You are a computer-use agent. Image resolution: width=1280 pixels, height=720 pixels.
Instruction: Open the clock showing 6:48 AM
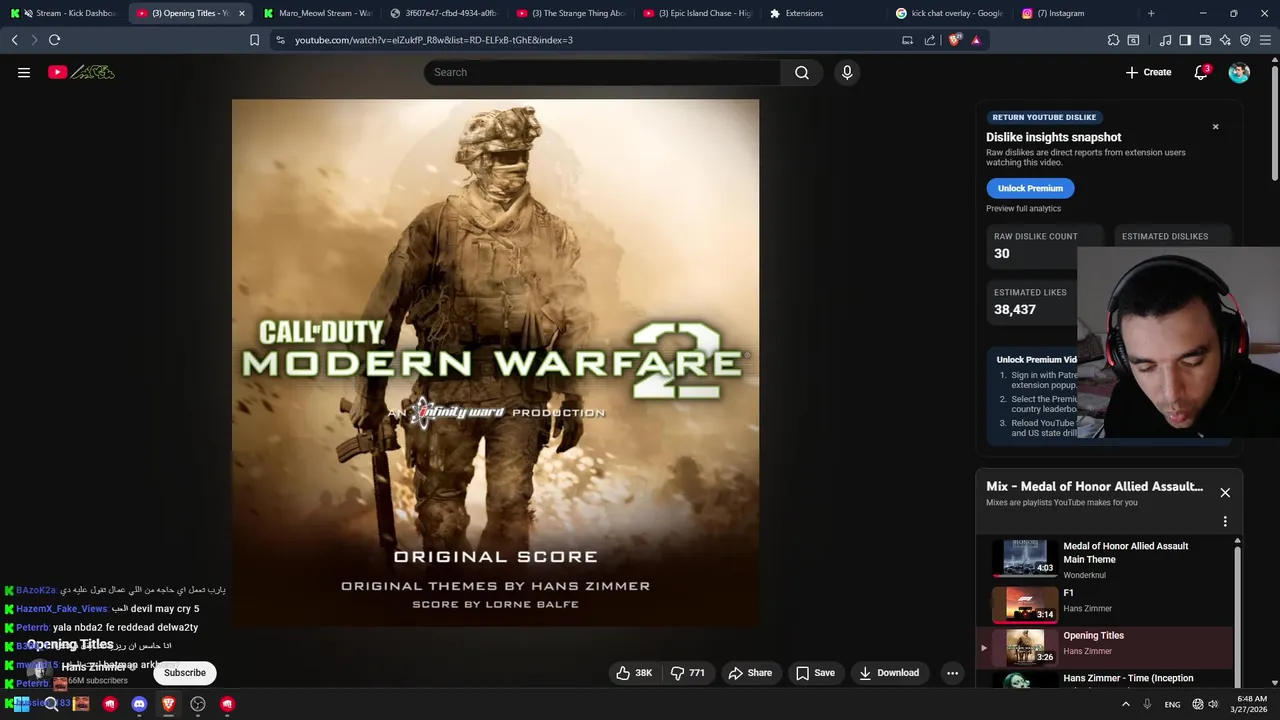click(x=1251, y=704)
